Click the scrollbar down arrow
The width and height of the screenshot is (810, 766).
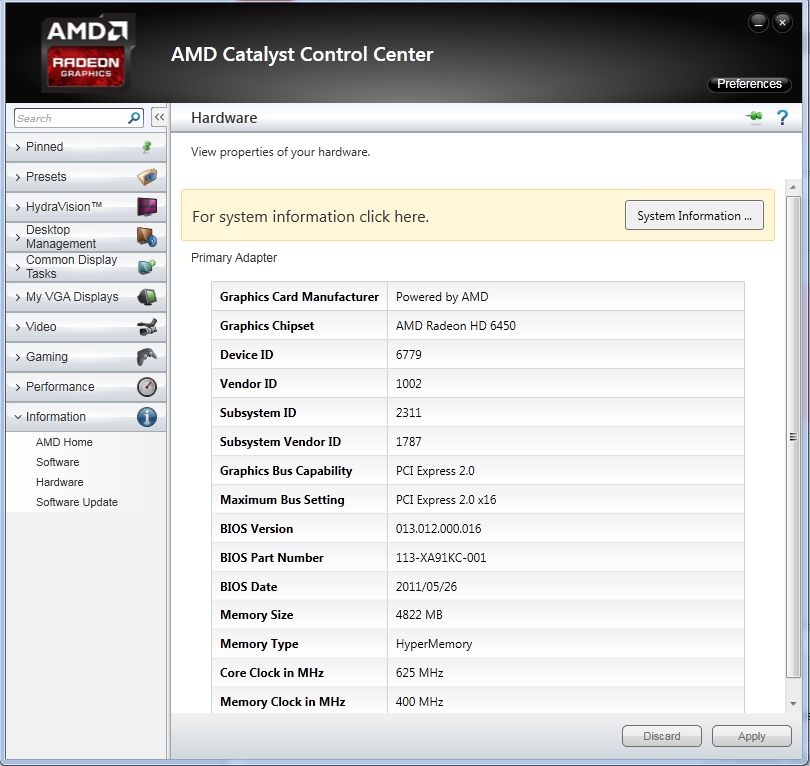point(792,704)
